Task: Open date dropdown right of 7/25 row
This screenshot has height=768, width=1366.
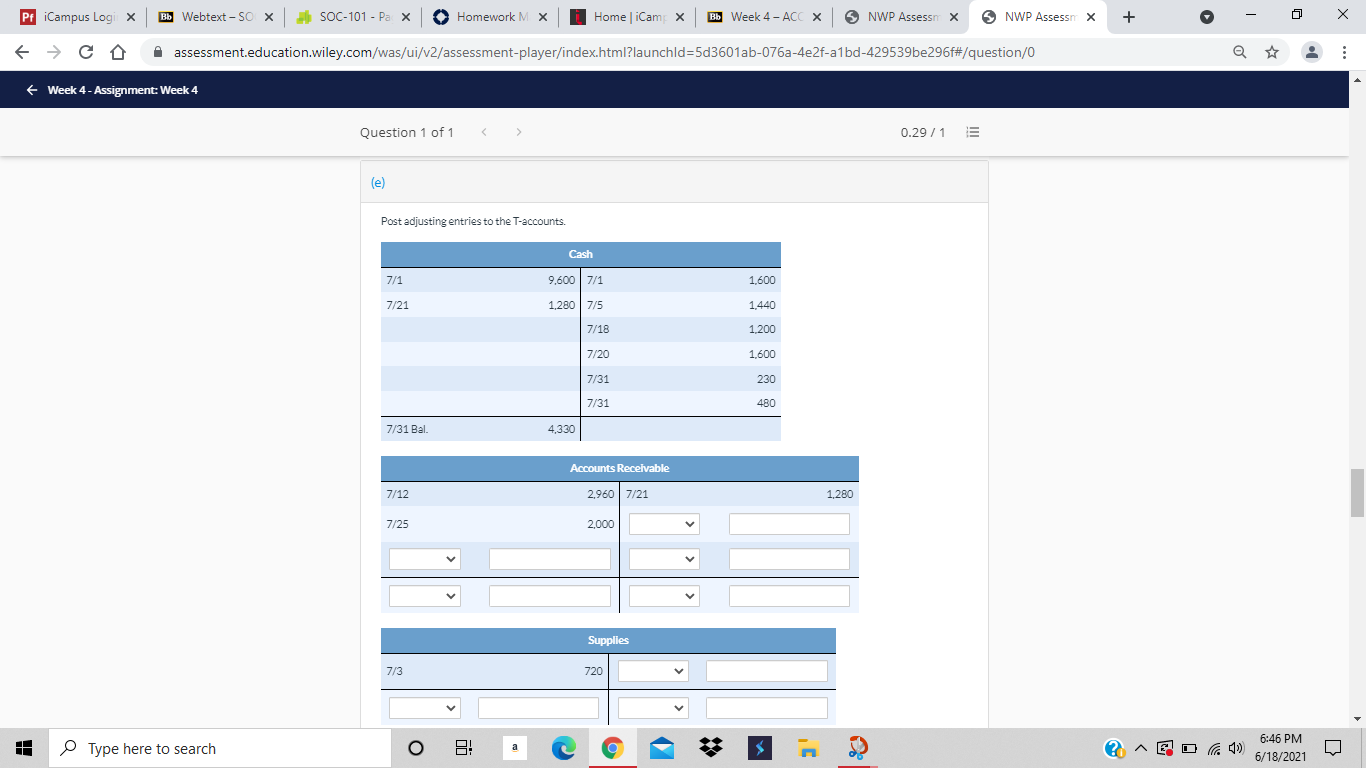Action: 664,524
